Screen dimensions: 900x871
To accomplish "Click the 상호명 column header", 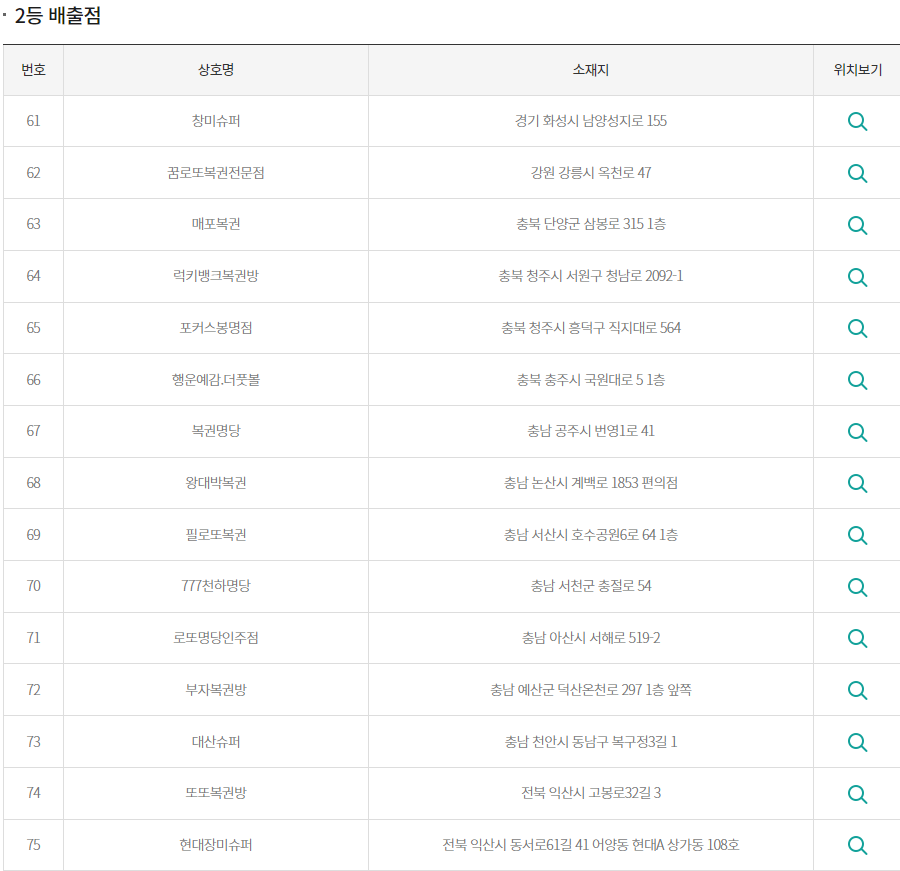I will [216, 70].
